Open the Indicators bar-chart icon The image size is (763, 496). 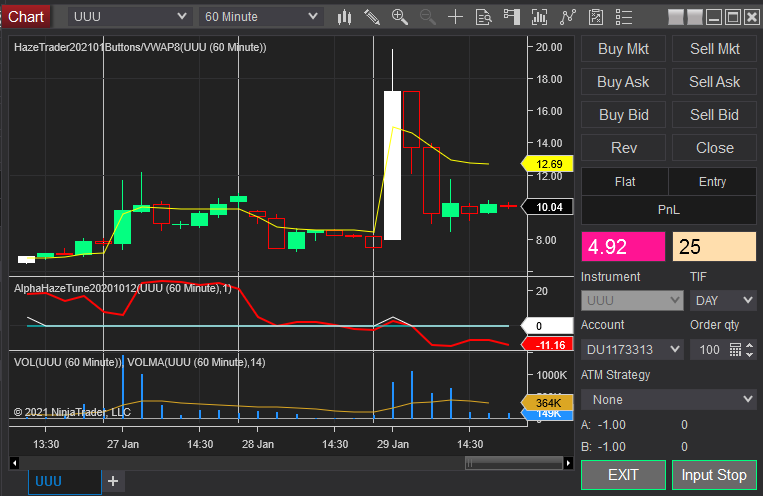539,17
